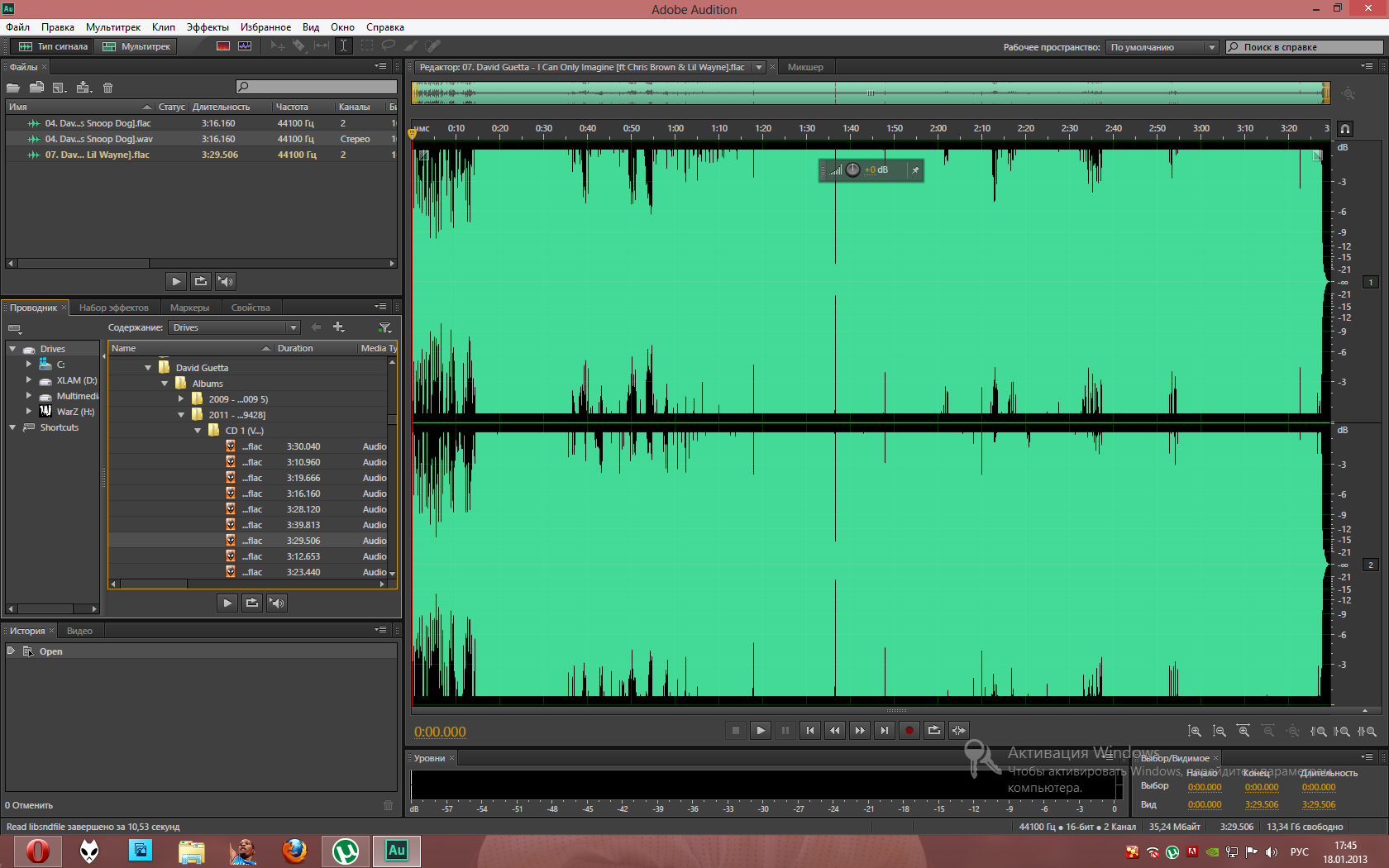This screenshot has height=868, width=1389.
Task: Toggle auto-play in Files panel
Action: pos(225,281)
